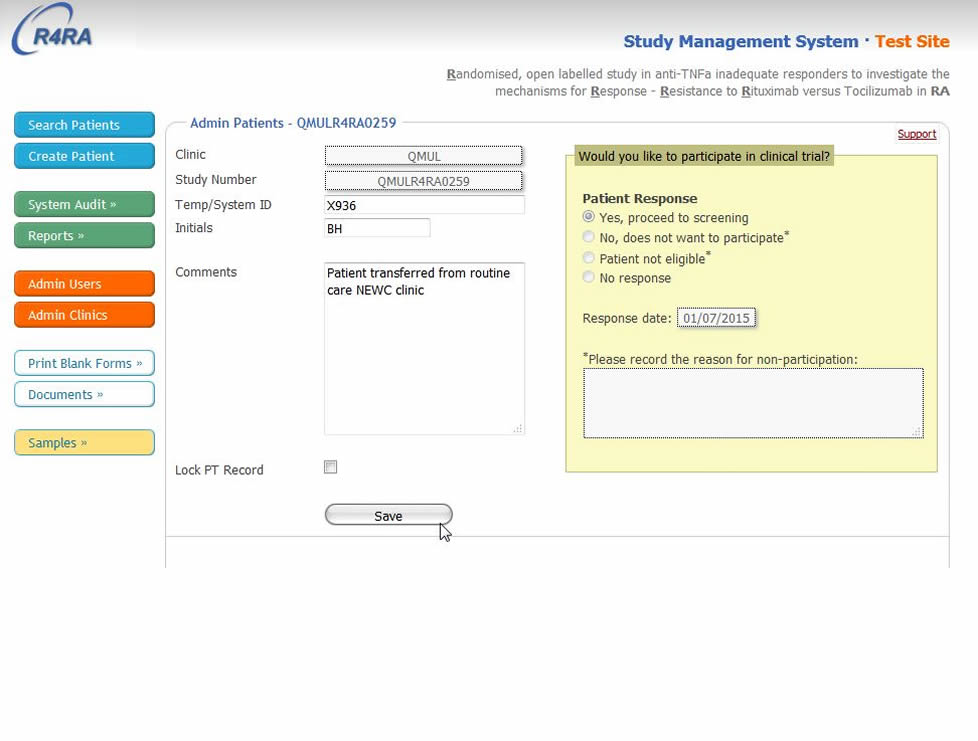The image size is (978, 741).
Task: Click the R4RA logo
Action: (x=53, y=30)
